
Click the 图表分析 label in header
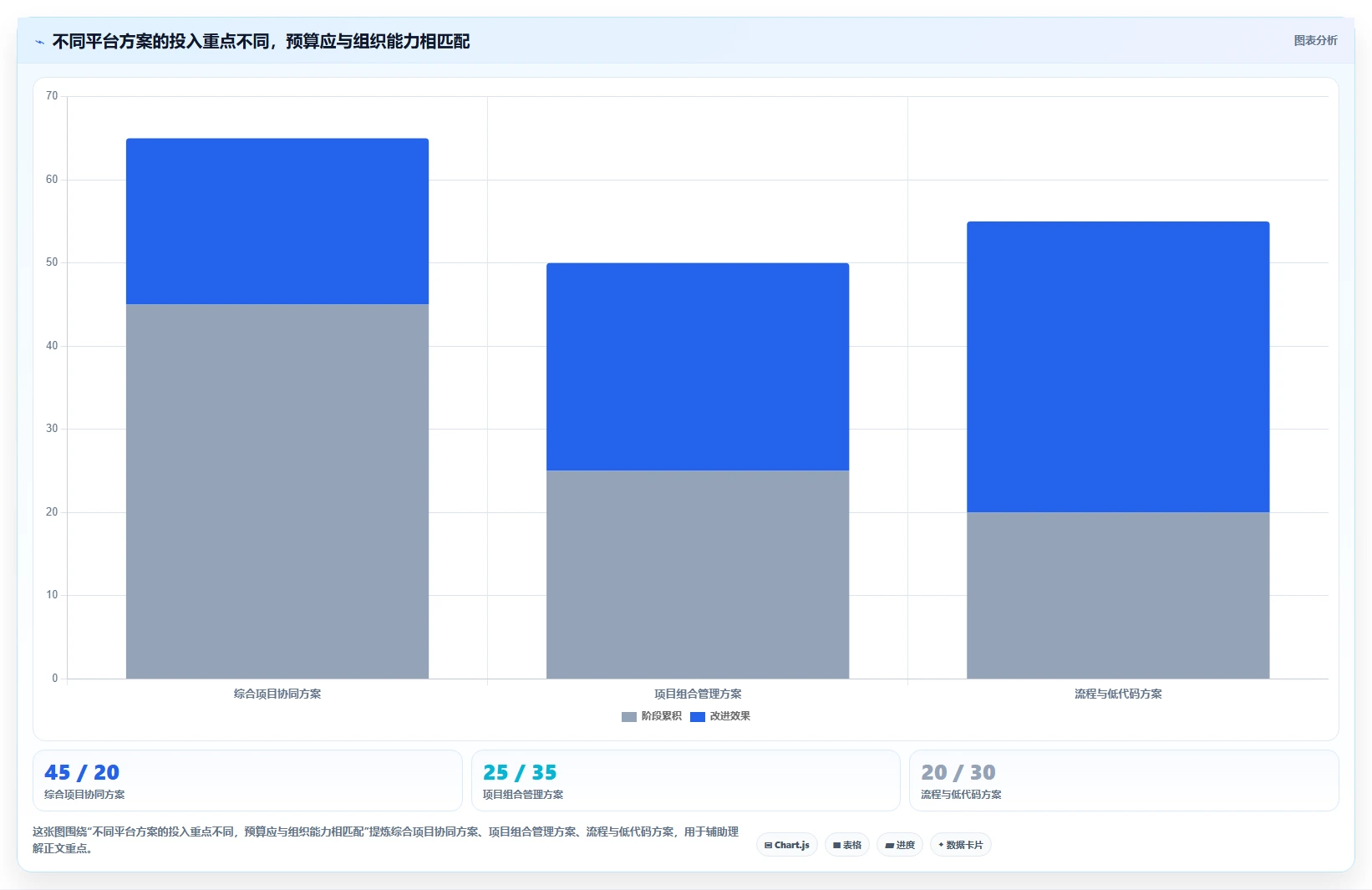(1315, 40)
